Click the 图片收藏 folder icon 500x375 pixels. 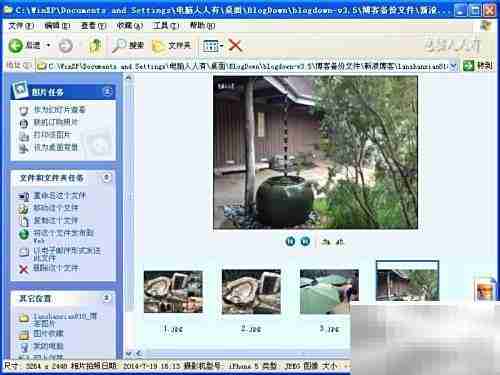tap(24, 335)
